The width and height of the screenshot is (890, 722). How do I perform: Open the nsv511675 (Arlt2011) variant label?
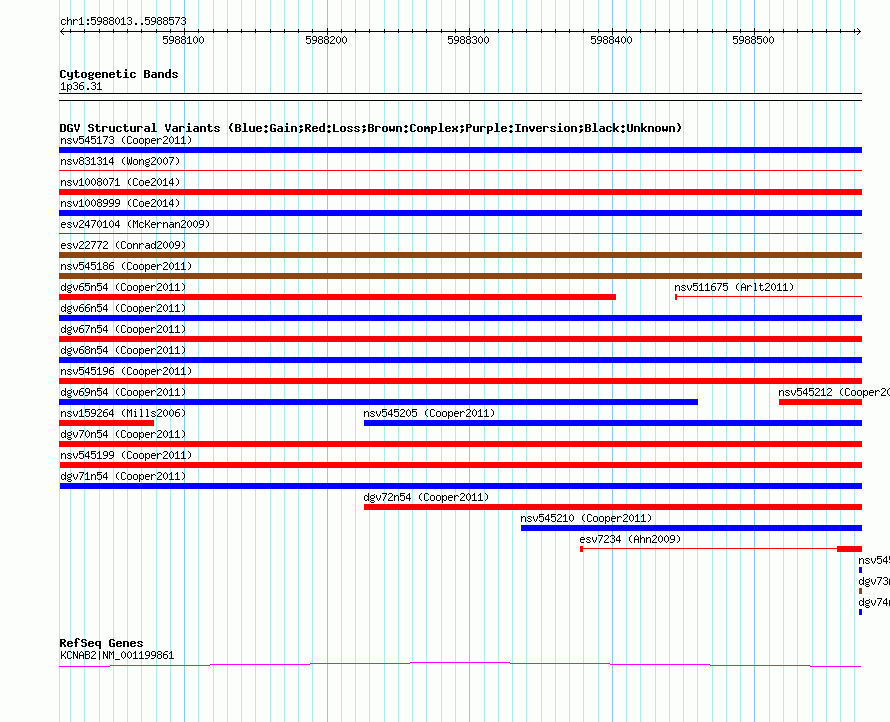[734, 287]
